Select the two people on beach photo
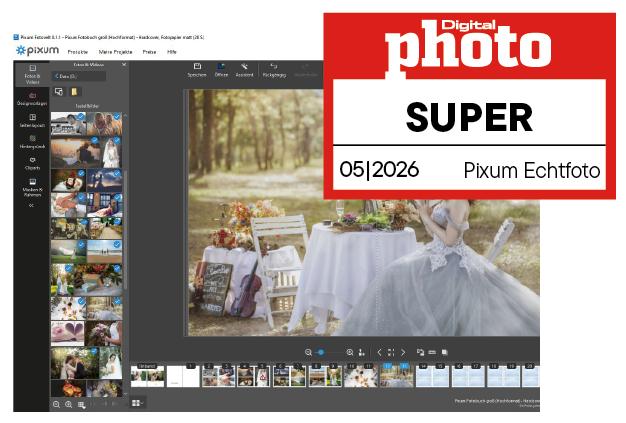The width and height of the screenshot is (626, 423). (x=105, y=251)
